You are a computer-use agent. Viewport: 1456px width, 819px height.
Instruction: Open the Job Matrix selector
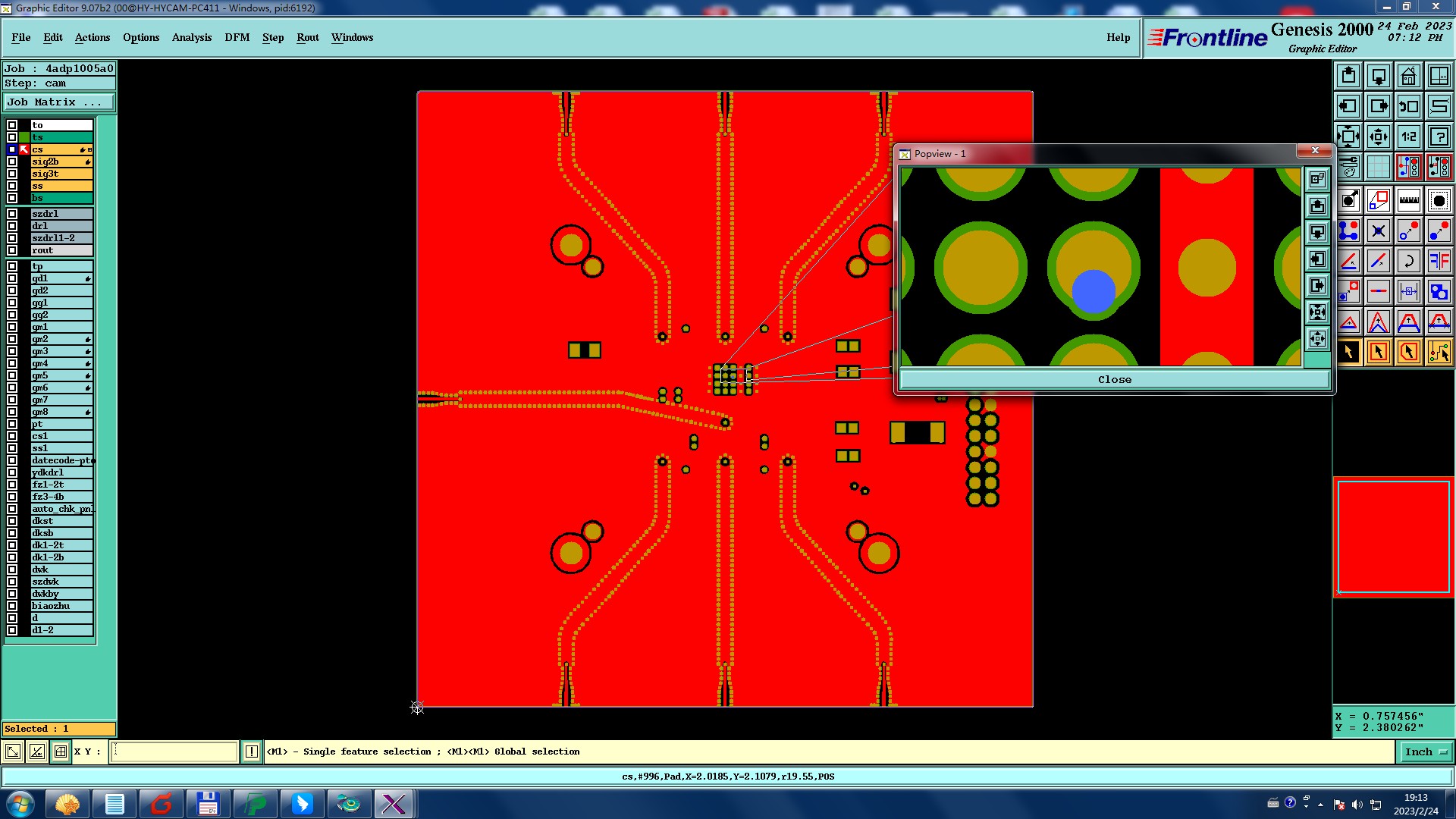[x=59, y=102]
